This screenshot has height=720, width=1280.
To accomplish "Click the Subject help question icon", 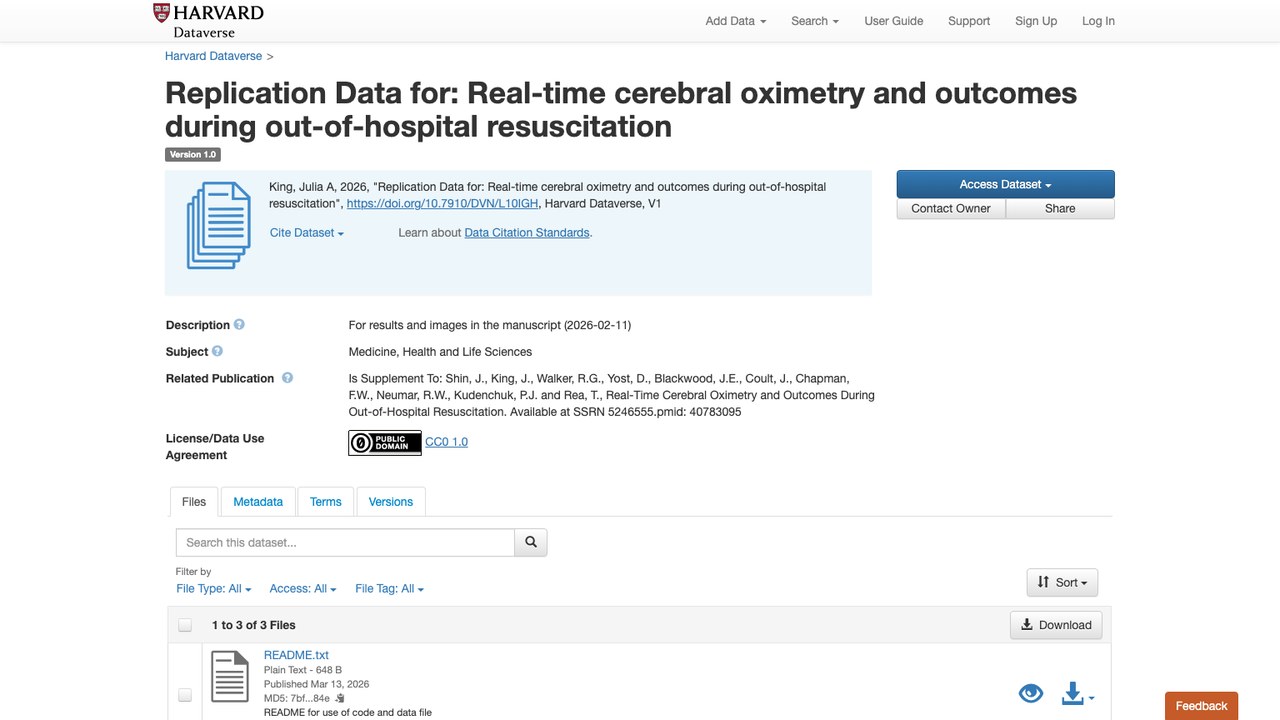I will [x=217, y=352].
